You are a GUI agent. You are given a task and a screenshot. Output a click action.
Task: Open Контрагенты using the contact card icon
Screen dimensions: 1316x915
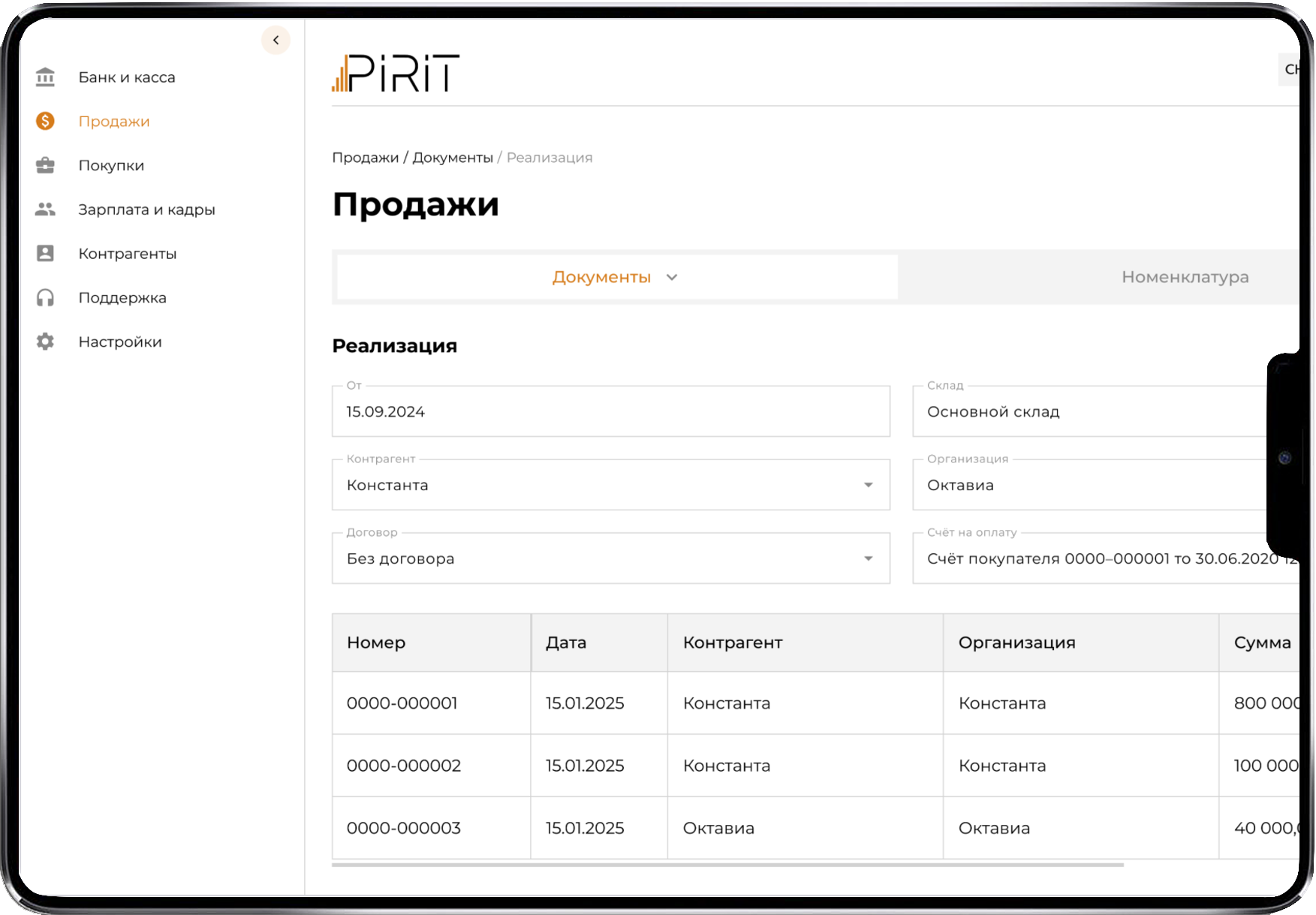[45, 253]
